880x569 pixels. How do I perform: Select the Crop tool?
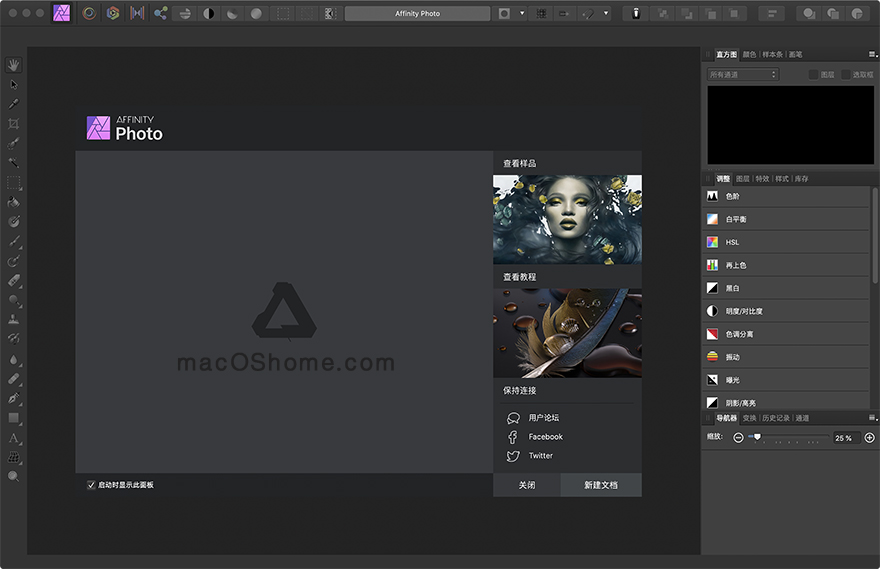click(x=13, y=123)
